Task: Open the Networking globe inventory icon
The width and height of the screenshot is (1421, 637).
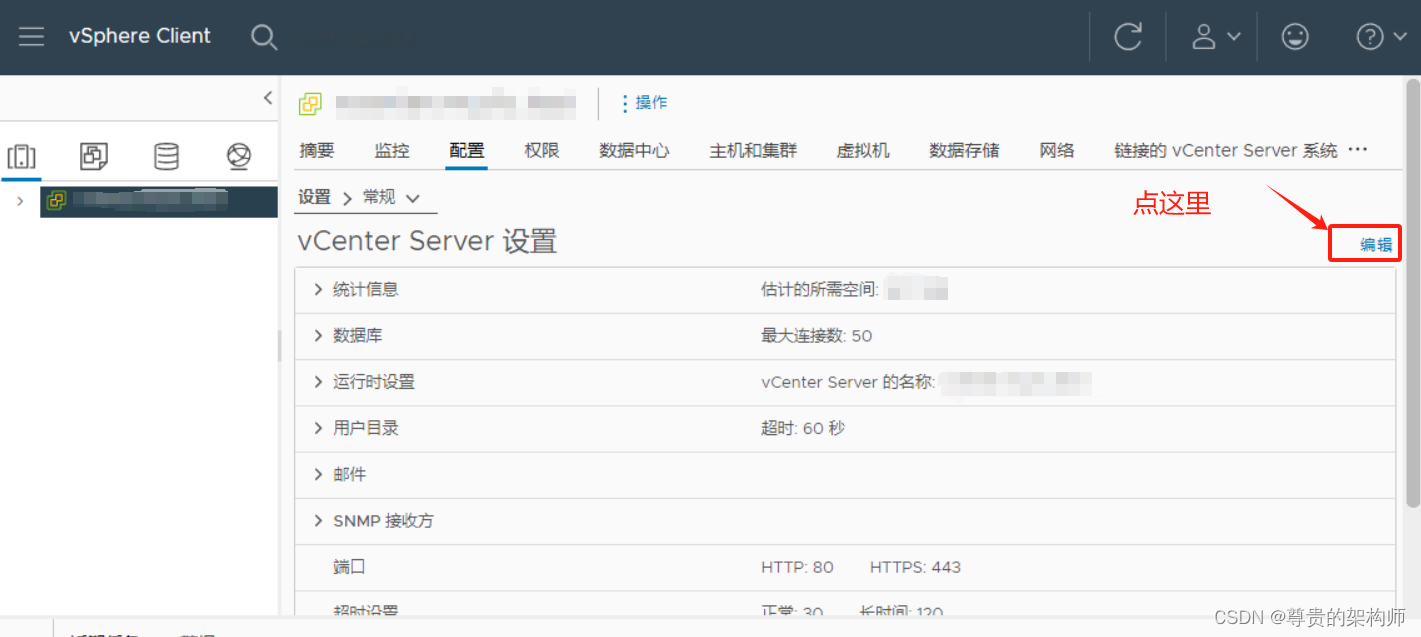Action: coord(237,156)
